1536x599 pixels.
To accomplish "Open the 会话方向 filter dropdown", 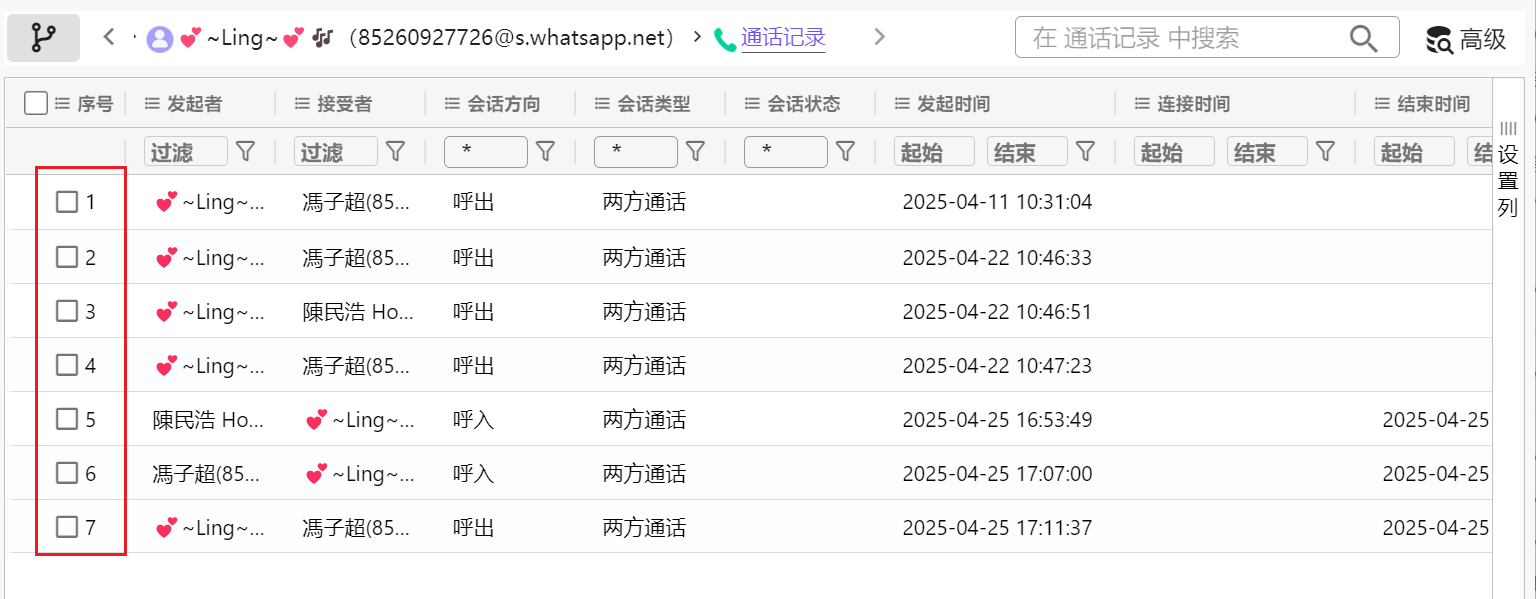I will (485, 151).
